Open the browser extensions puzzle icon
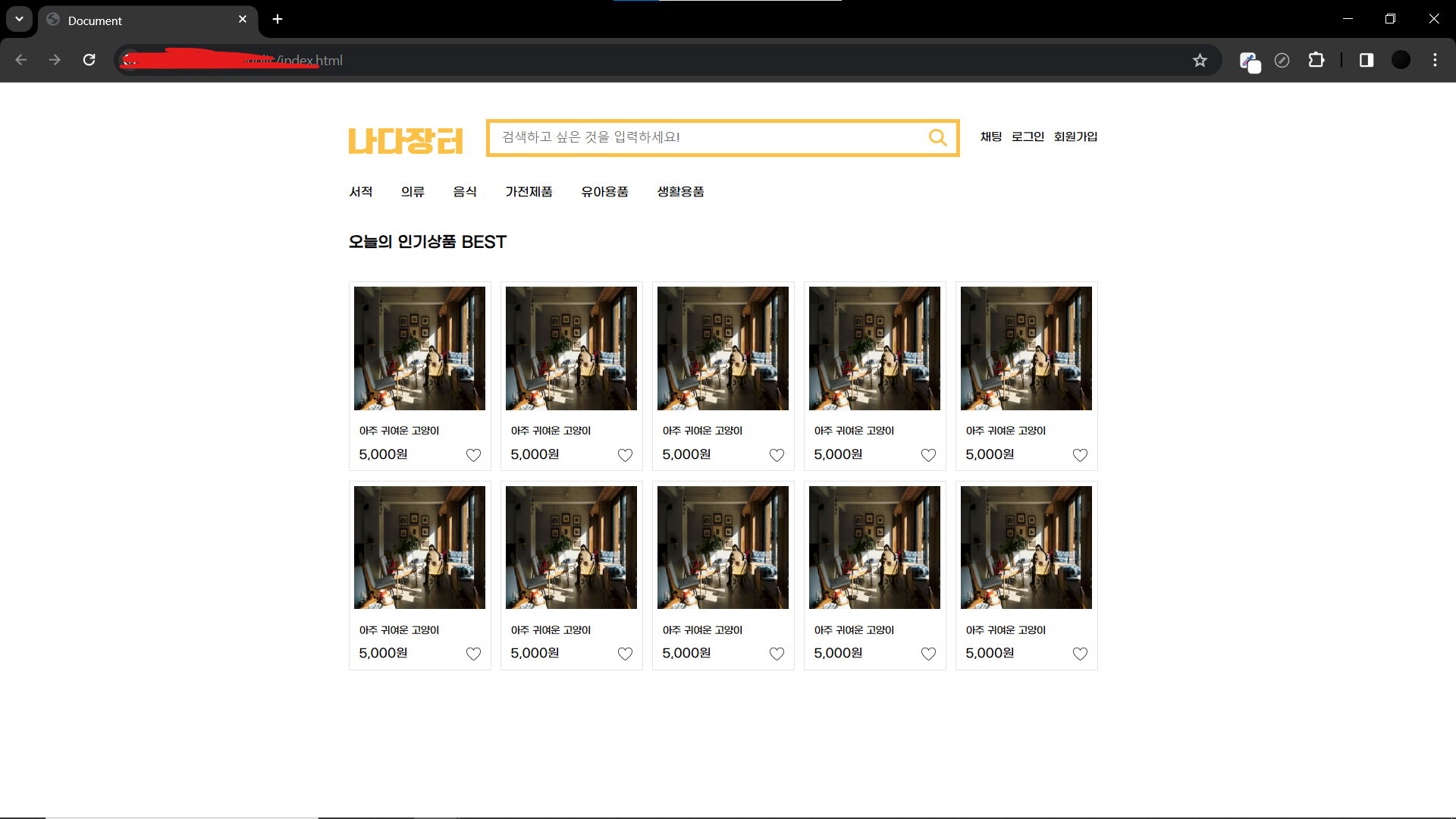Image resolution: width=1456 pixels, height=819 pixels. point(1316,60)
